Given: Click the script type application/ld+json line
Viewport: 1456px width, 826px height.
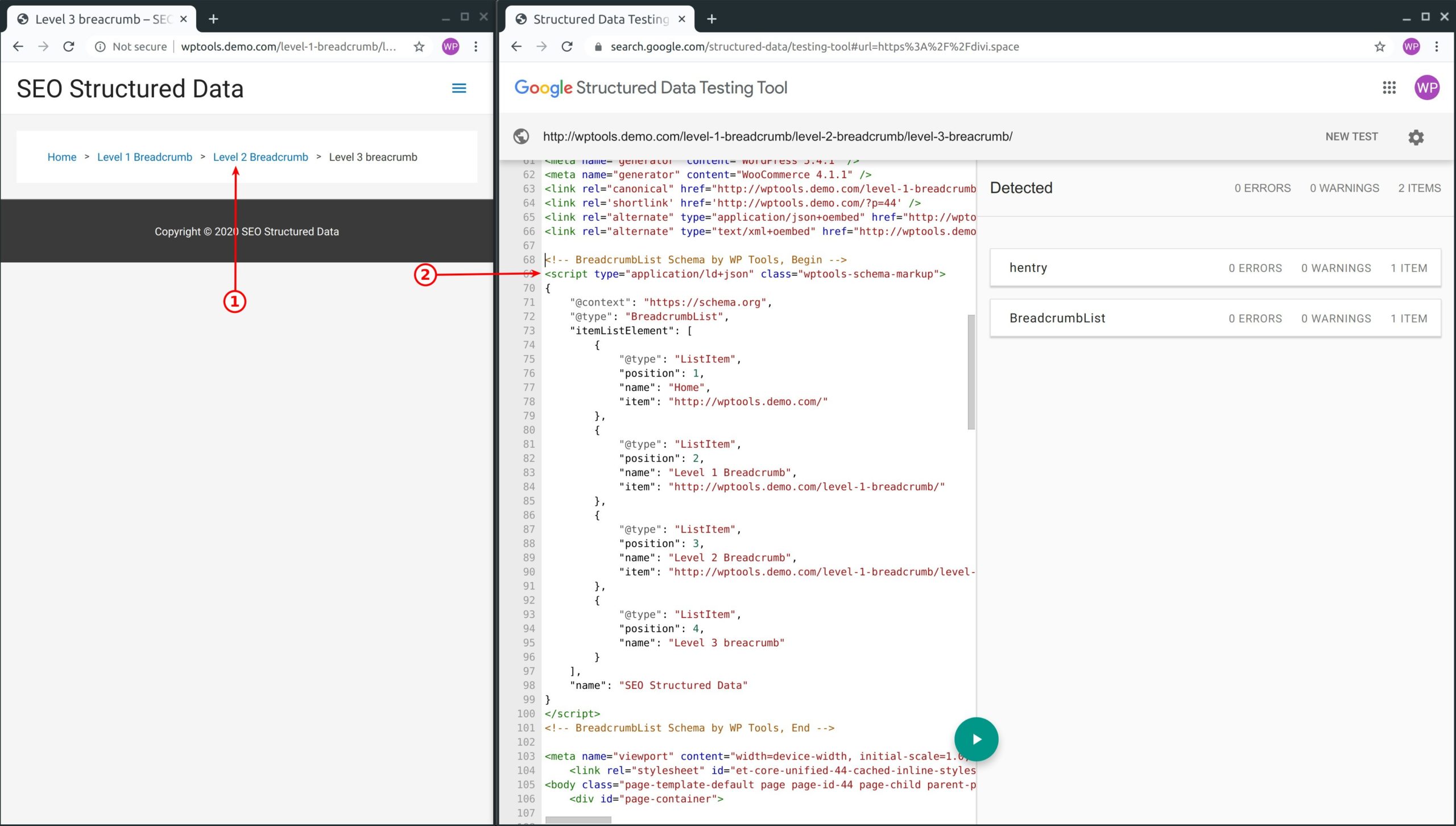Looking at the screenshot, I should [x=745, y=274].
